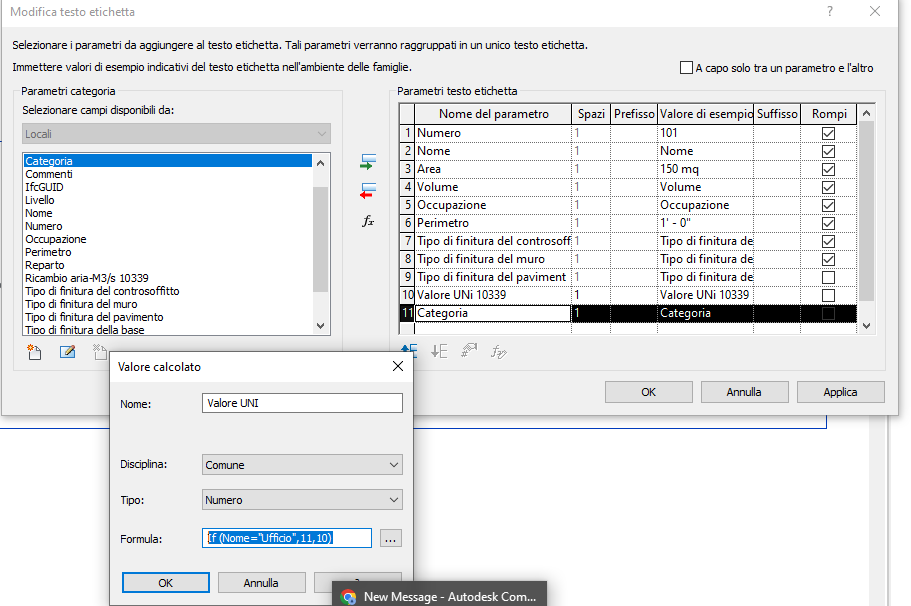The height and width of the screenshot is (606, 911).
Task: Uncheck Rompi for Nome row
Action: [828, 151]
